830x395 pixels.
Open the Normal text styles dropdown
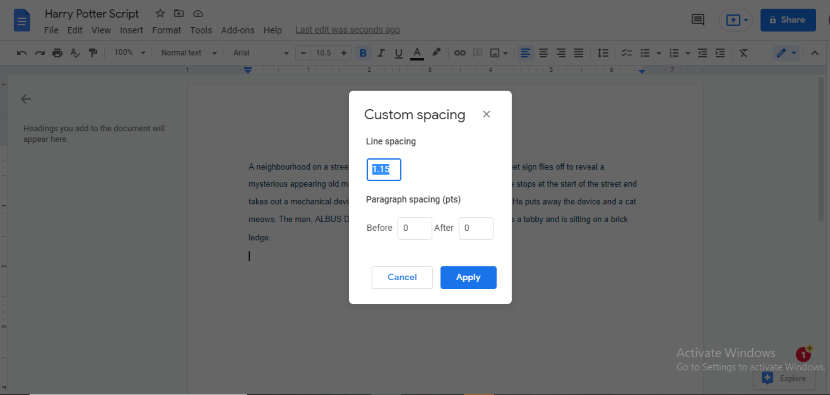pyautogui.click(x=188, y=53)
